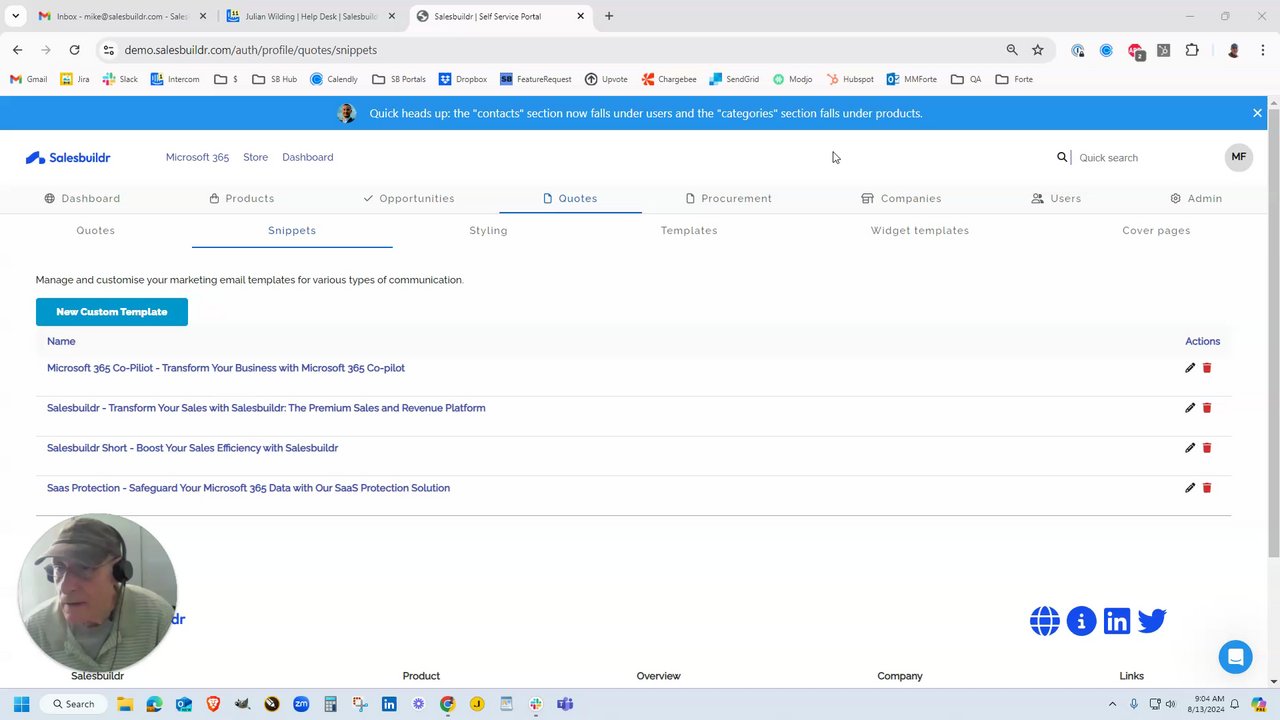
Task: Open a new browser tab
Action: point(609,16)
